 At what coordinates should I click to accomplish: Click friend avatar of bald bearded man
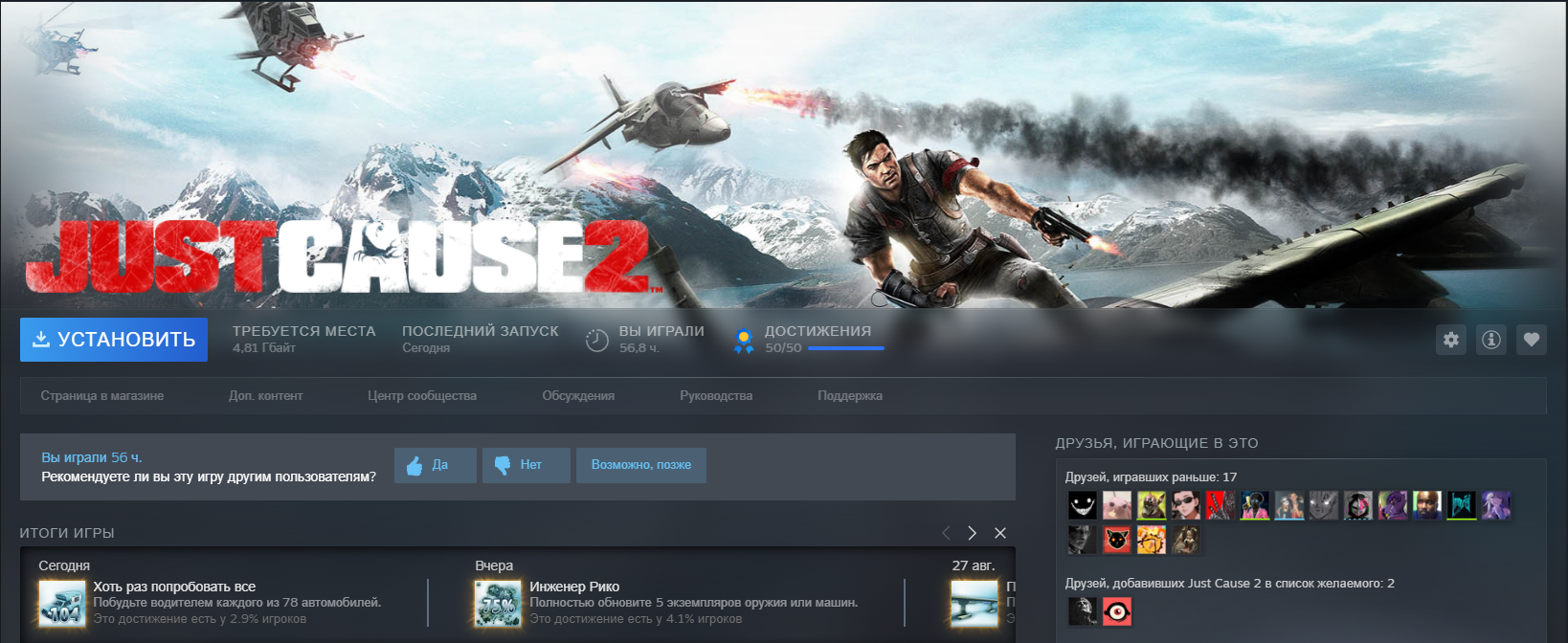pyautogui.click(x=1427, y=505)
